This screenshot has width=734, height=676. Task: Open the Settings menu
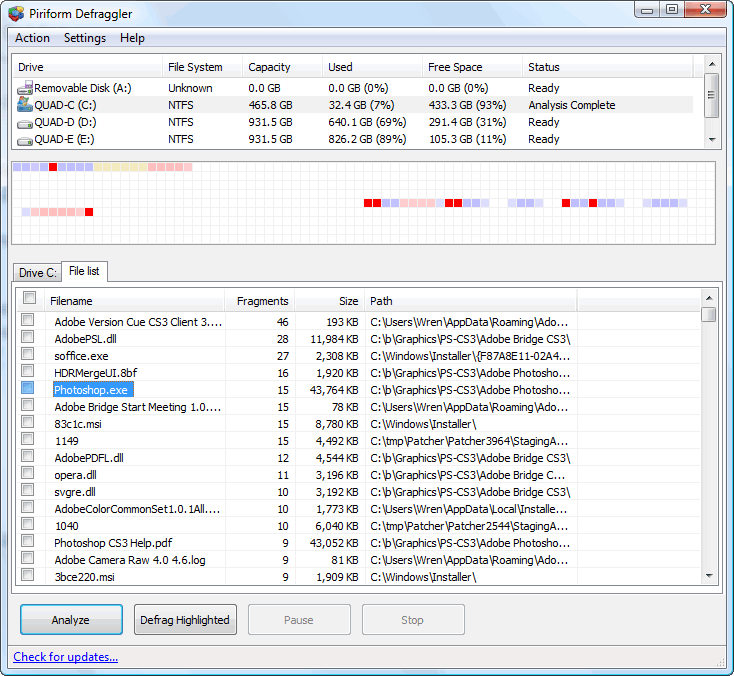(85, 38)
